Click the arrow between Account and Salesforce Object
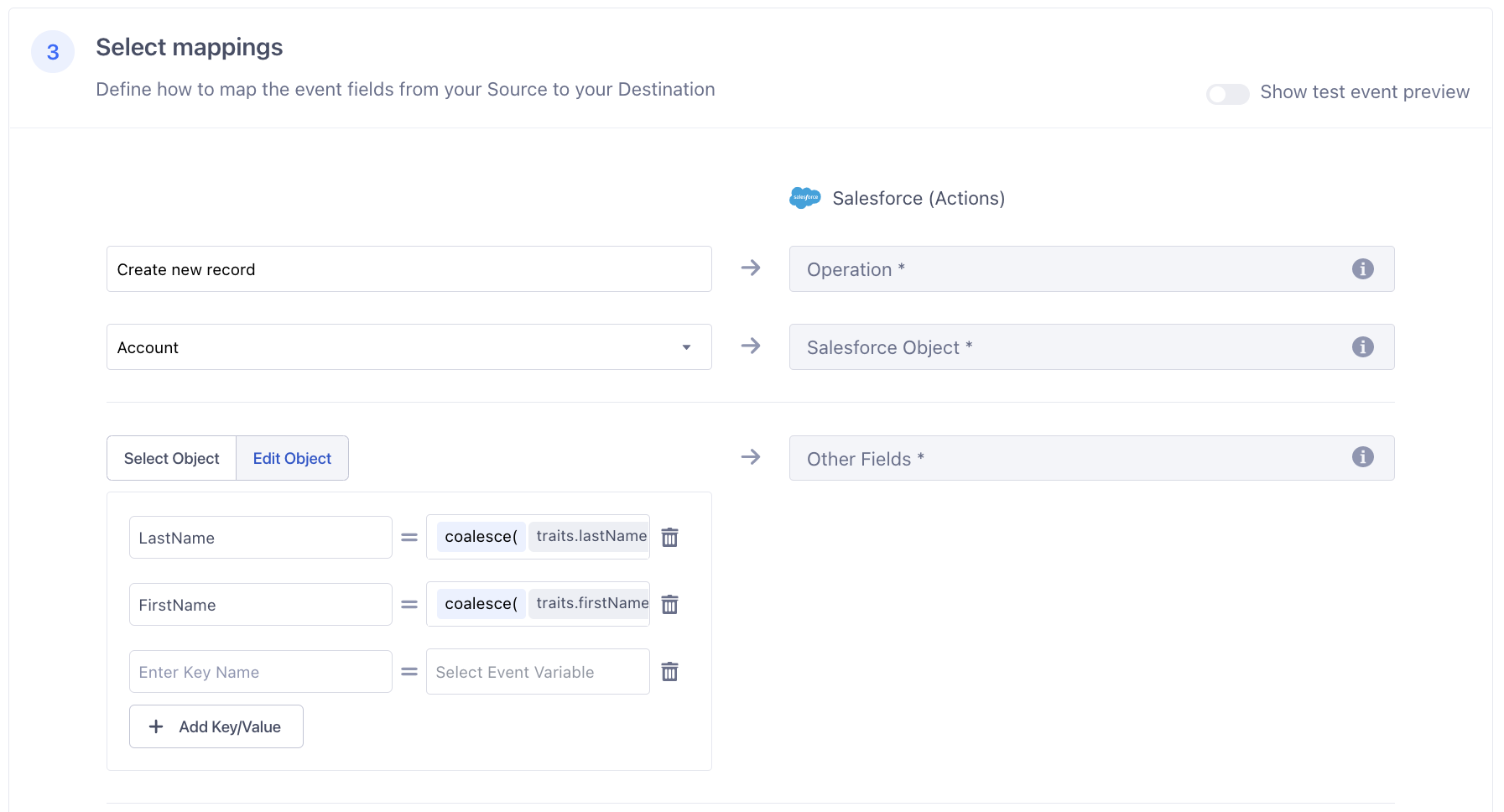The width and height of the screenshot is (1504, 812). (x=751, y=346)
